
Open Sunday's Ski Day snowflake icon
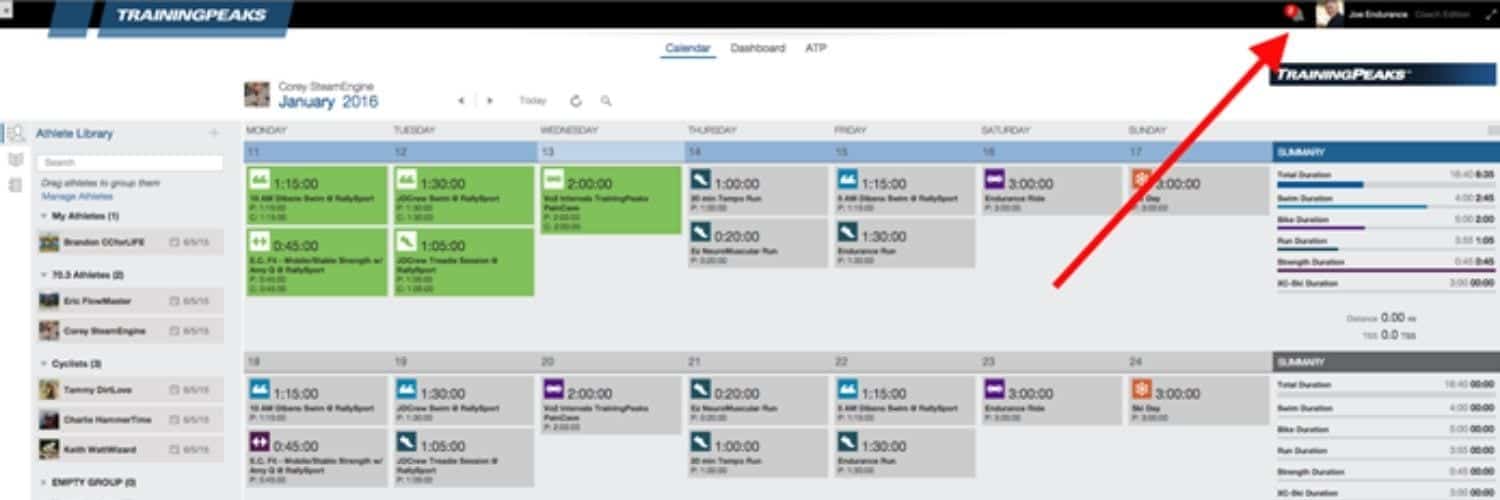[1142, 180]
